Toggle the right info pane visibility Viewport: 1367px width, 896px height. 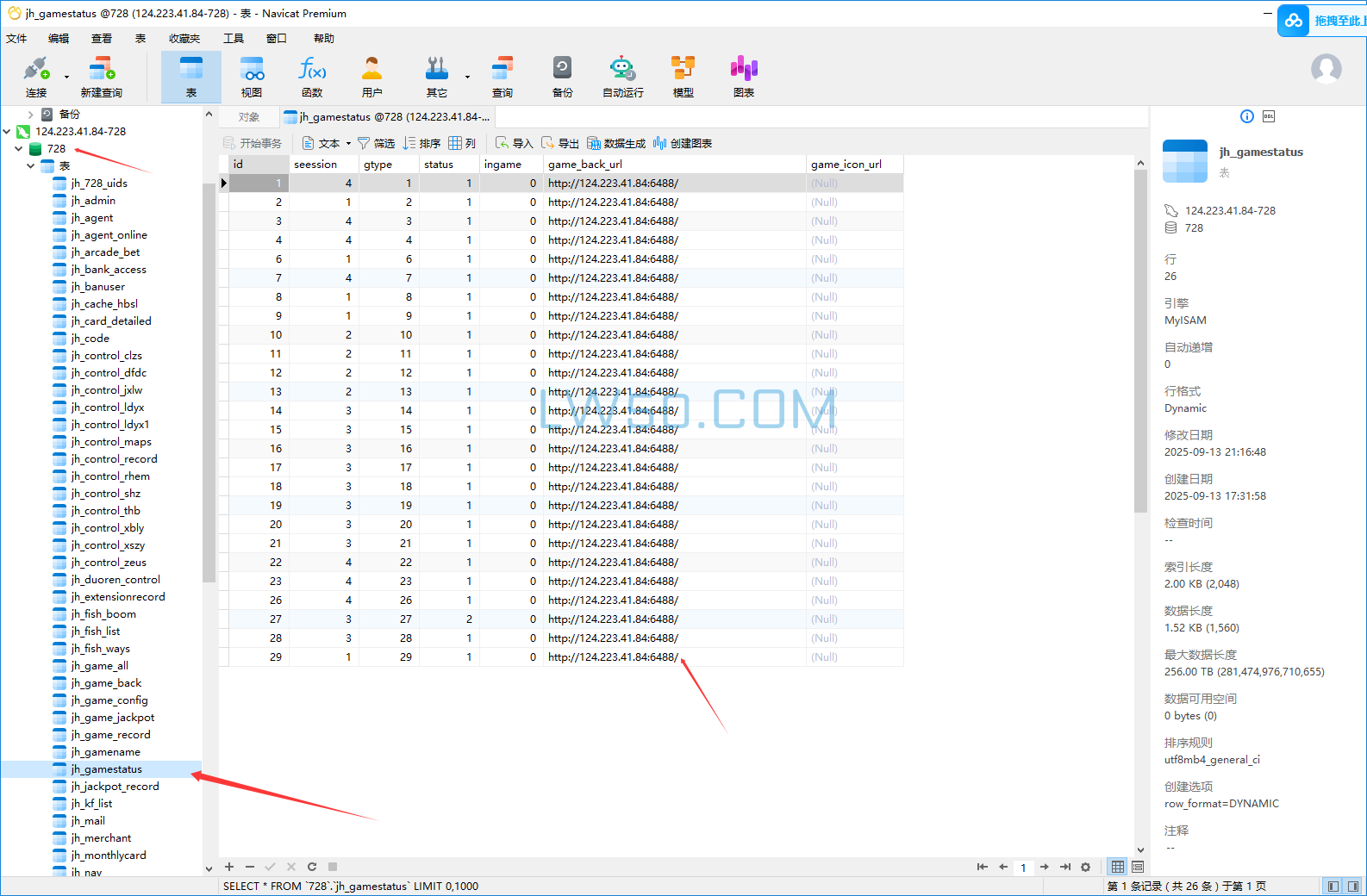tap(1353, 886)
